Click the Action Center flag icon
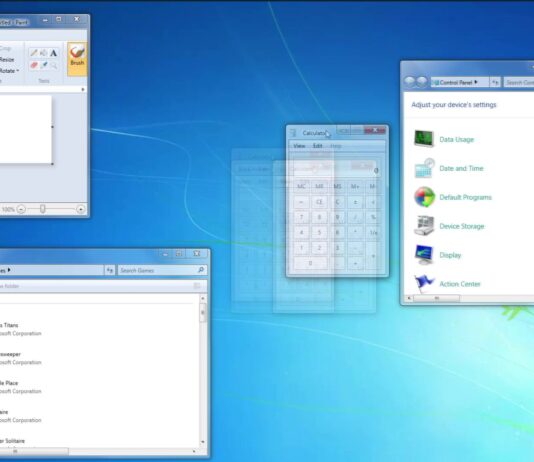This screenshot has height=462, width=534. 424,284
